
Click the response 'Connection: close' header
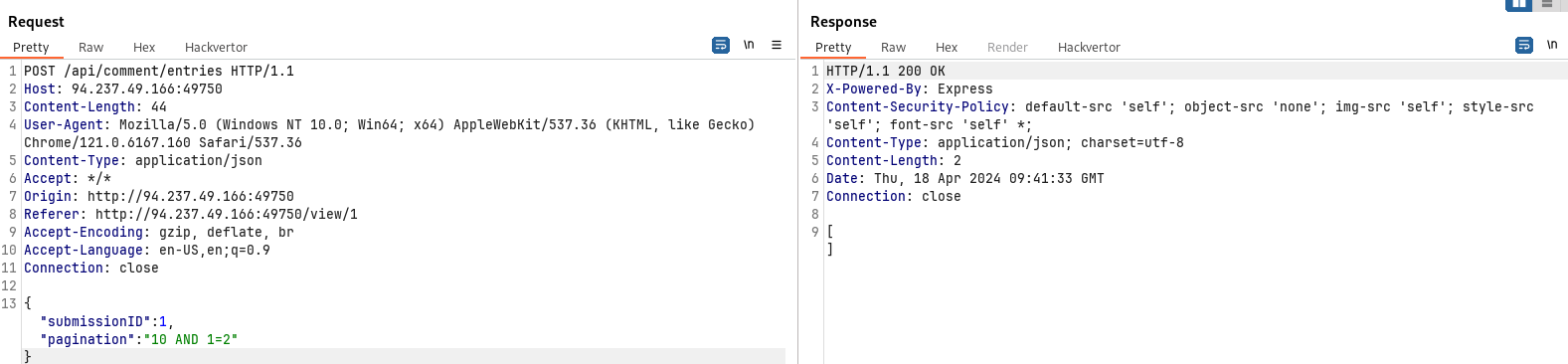[x=894, y=196]
